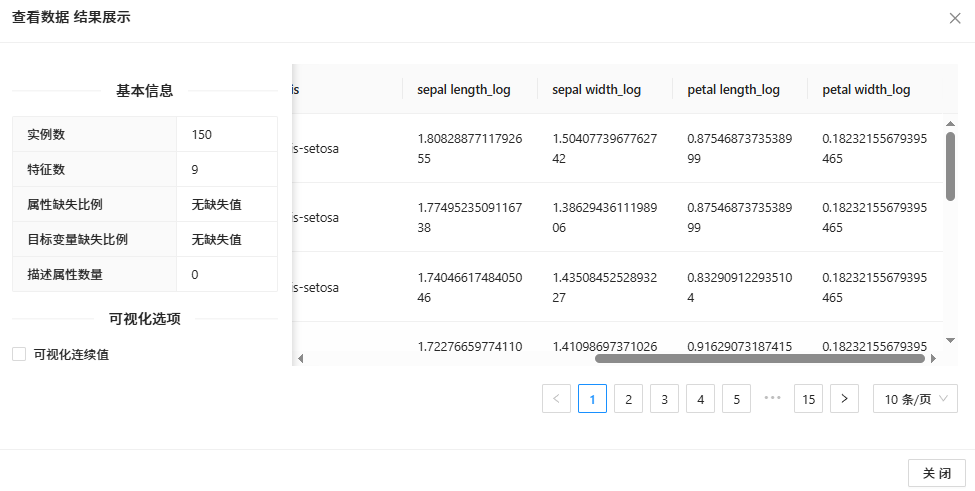The height and width of the screenshot is (491, 975).
Task: Switch to page 3 of results
Action: tap(664, 399)
